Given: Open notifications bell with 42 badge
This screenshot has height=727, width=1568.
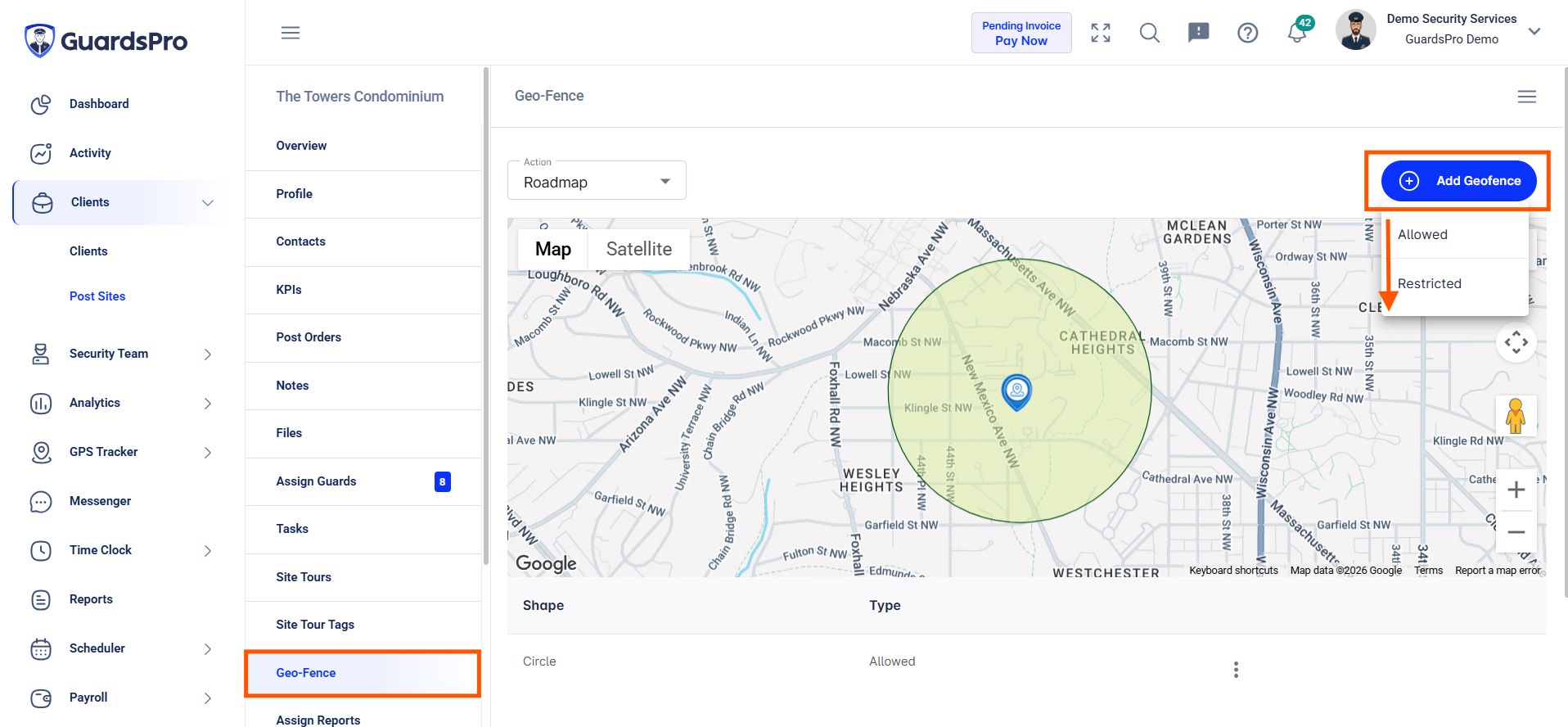Looking at the screenshot, I should coord(1298,31).
